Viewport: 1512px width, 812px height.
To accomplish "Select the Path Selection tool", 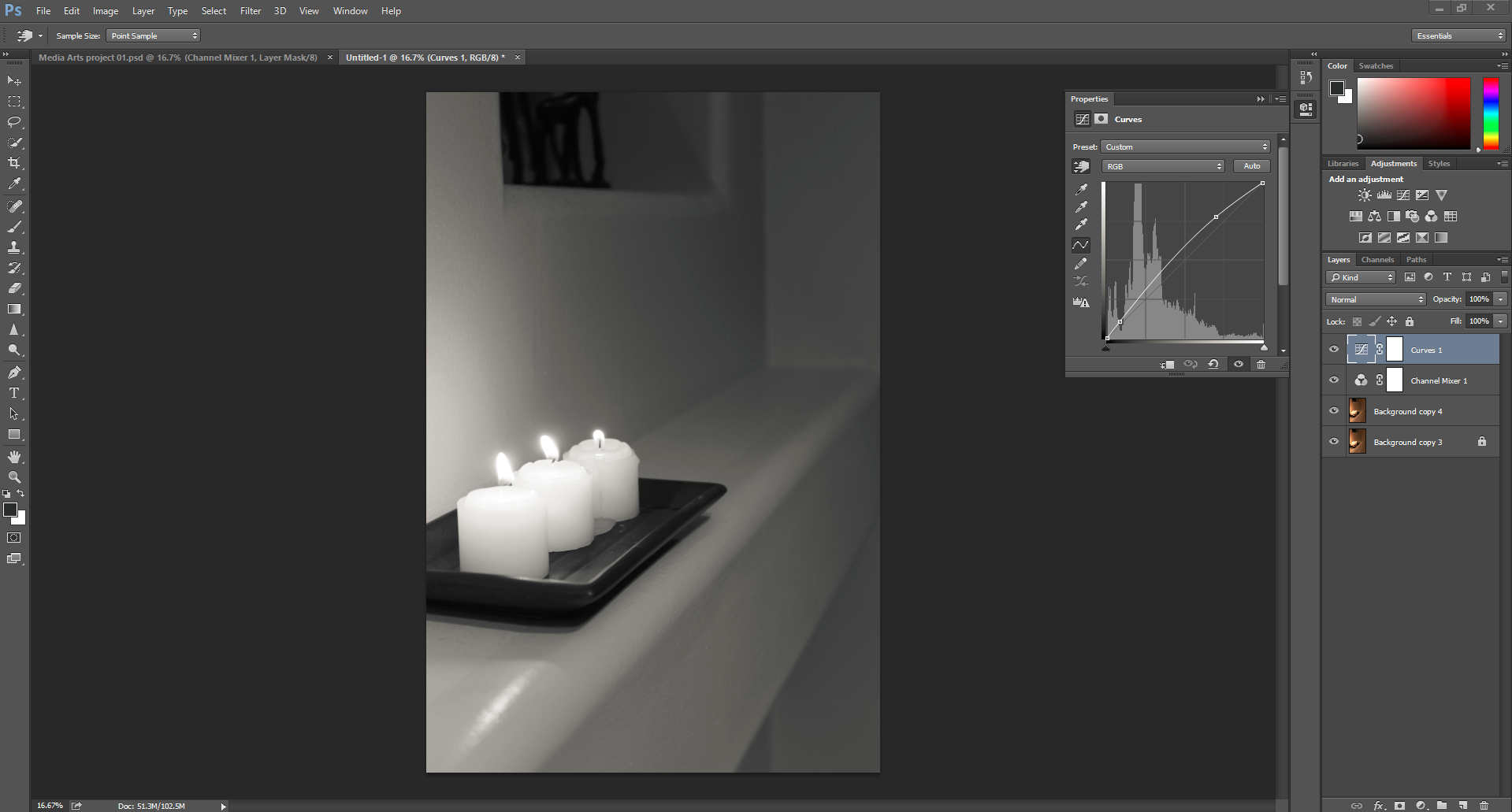I will tap(14, 413).
